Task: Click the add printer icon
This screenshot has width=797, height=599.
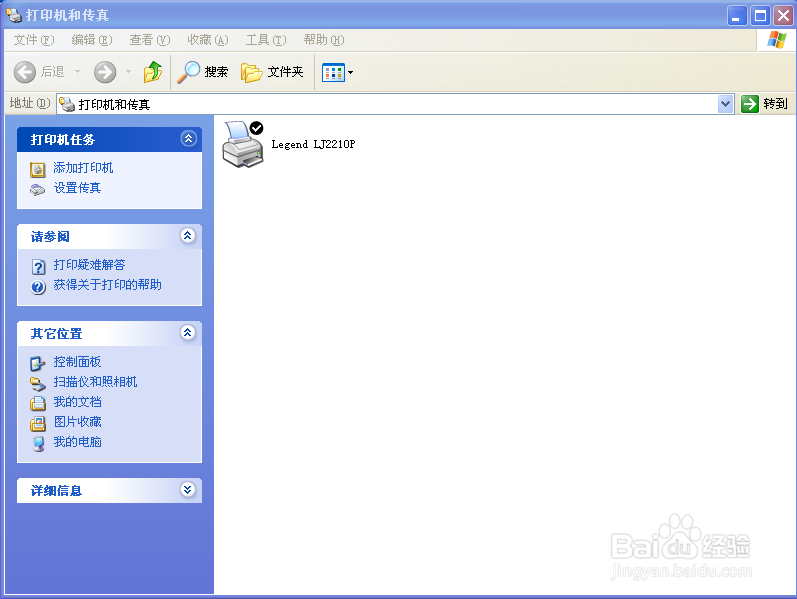Action: click(x=38, y=169)
